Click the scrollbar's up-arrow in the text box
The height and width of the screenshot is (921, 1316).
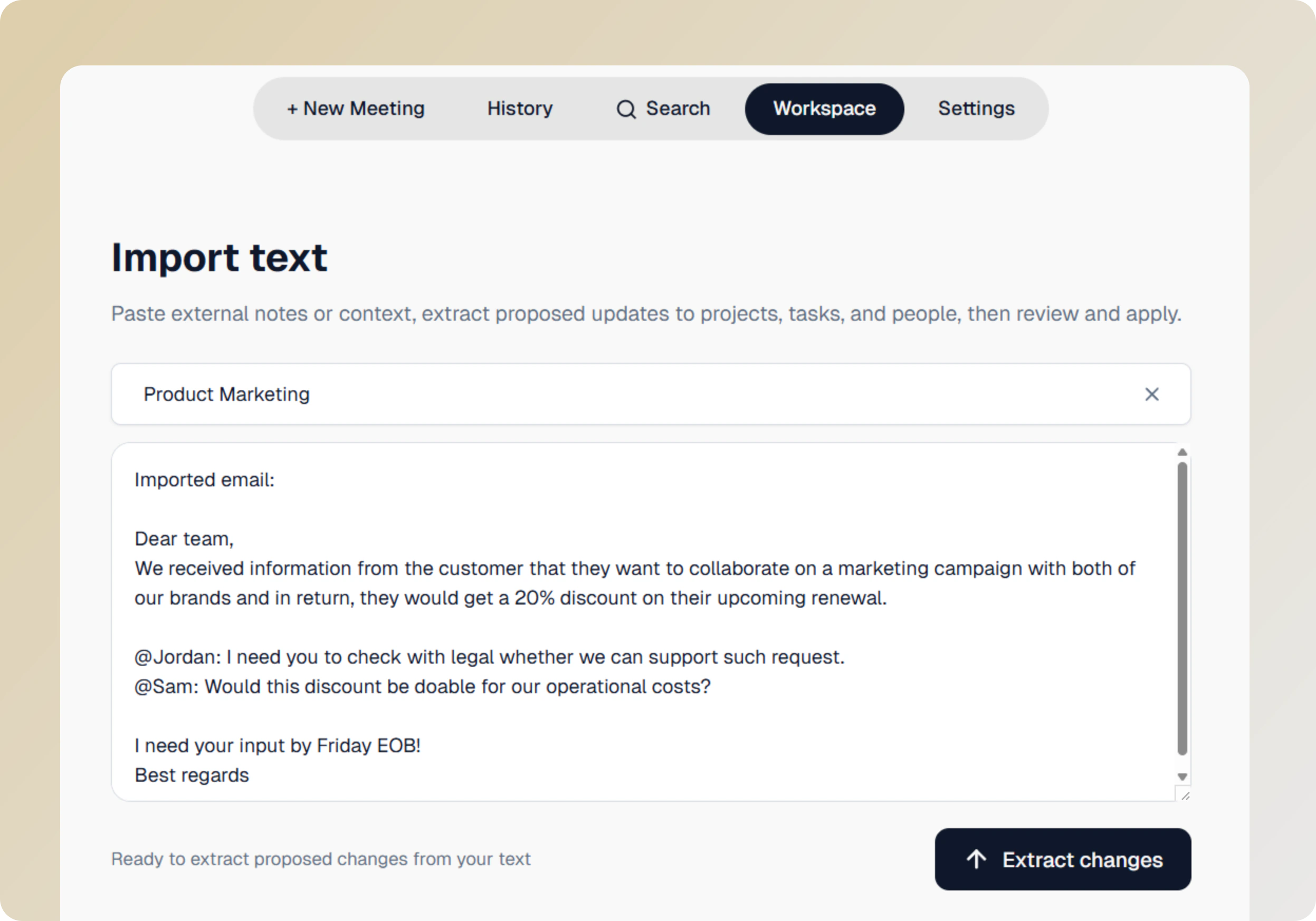(x=1182, y=453)
